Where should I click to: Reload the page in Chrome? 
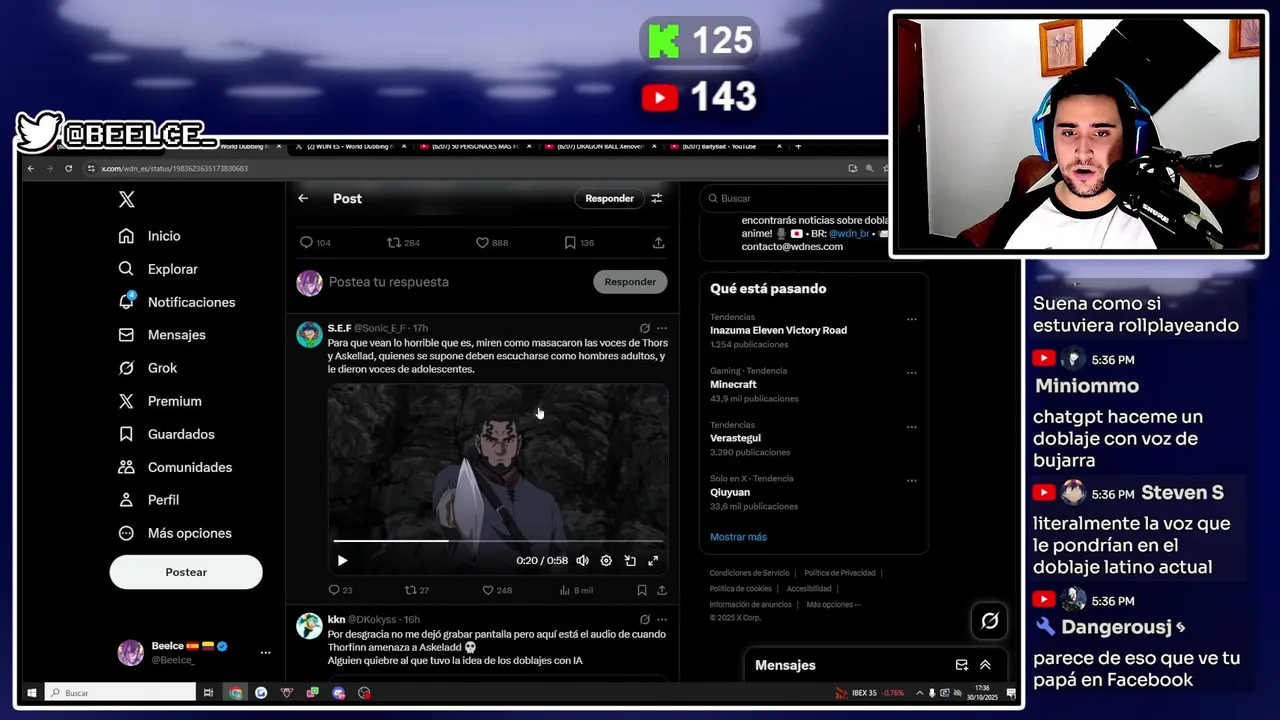click(x=68, y=168)
